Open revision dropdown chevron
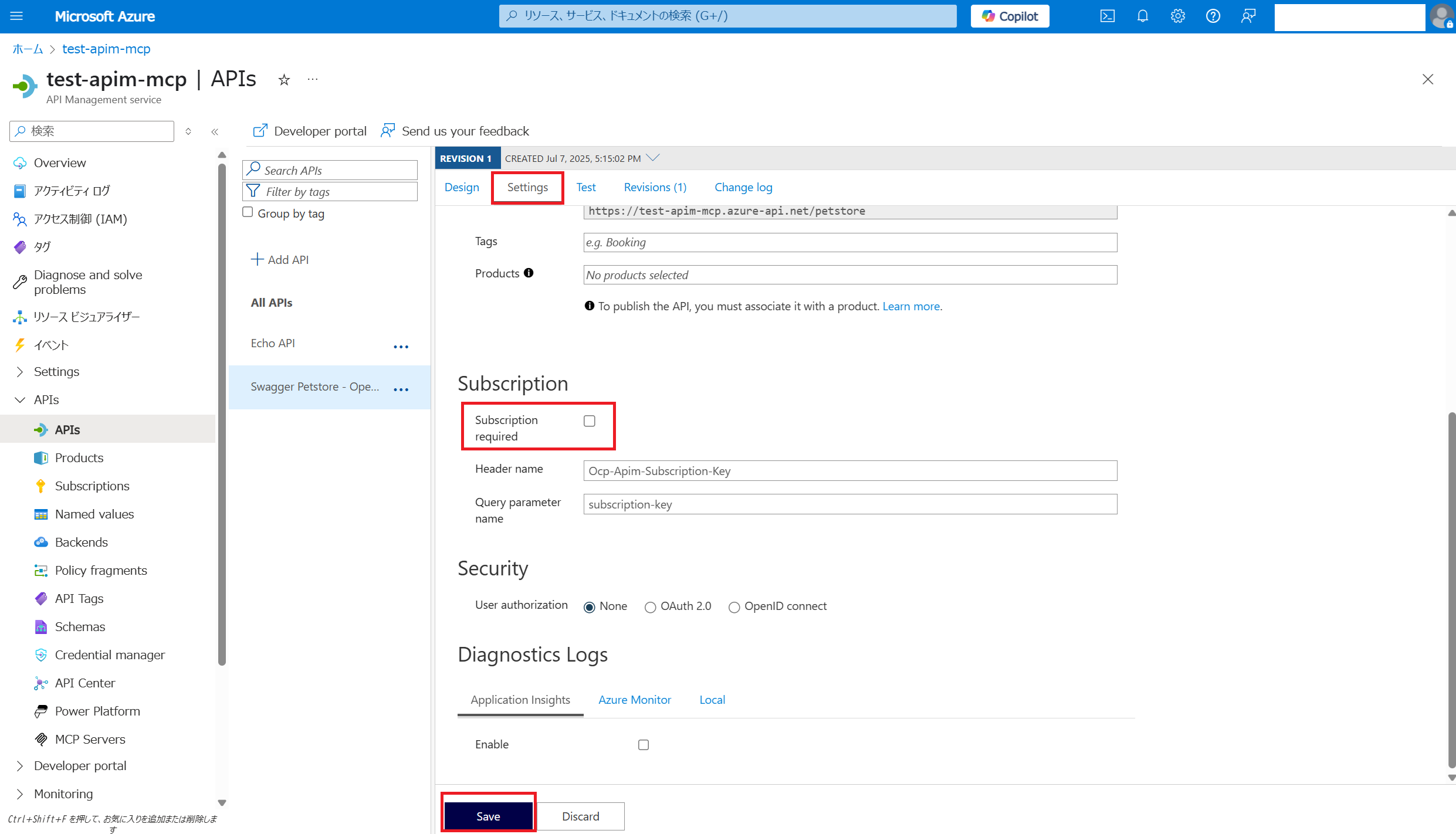This screenshot has height=834, width=1456. pyautogui.click(x=653, y=158)
